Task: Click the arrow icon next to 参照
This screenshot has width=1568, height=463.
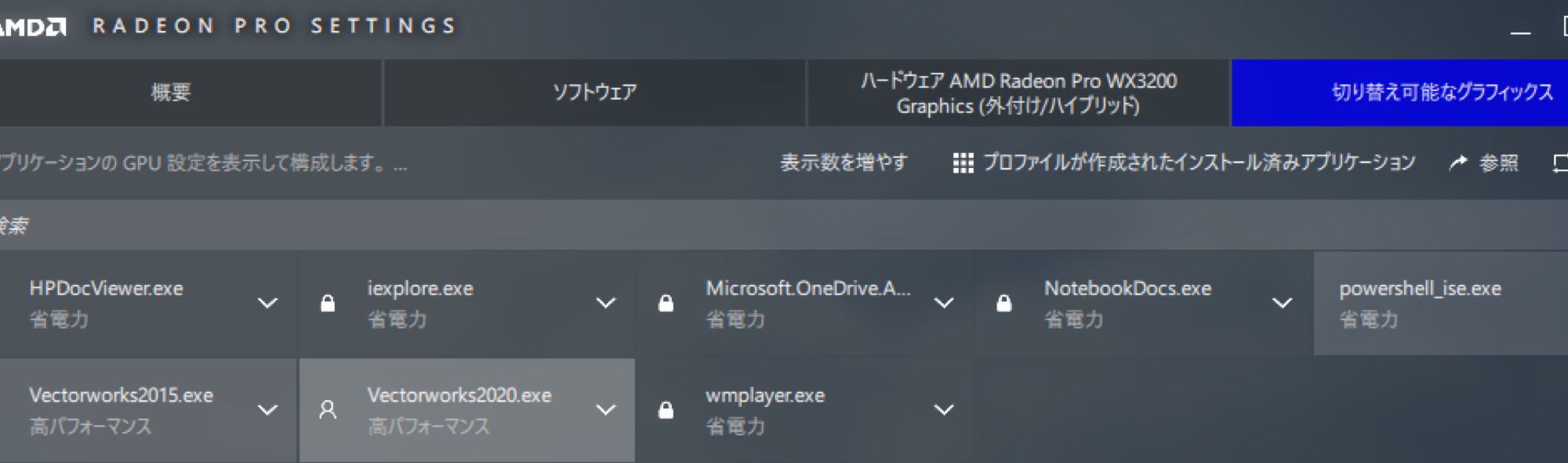Action: click(x=1457, y=162)
